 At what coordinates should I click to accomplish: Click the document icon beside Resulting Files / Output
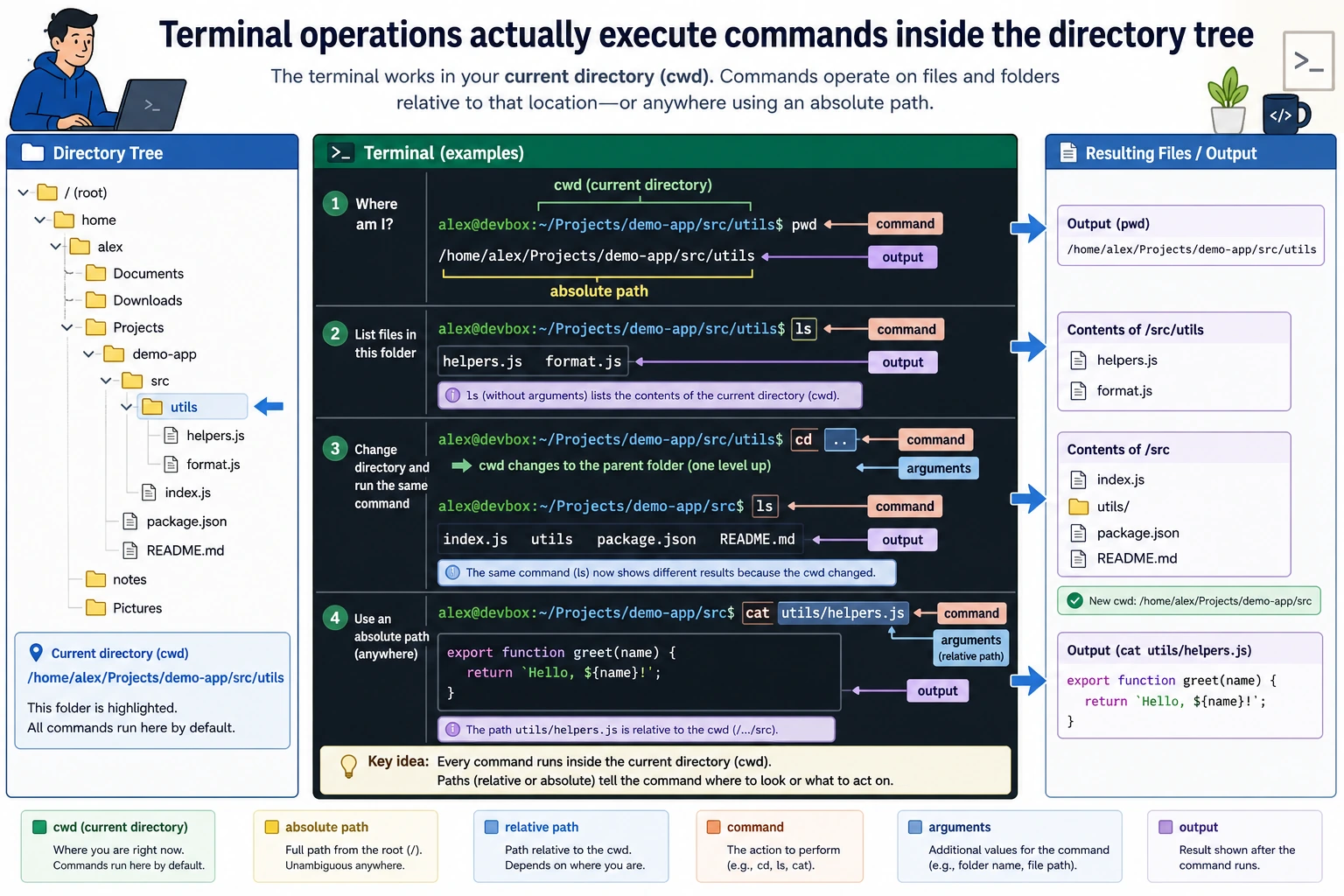click(x=1067, y=153)
